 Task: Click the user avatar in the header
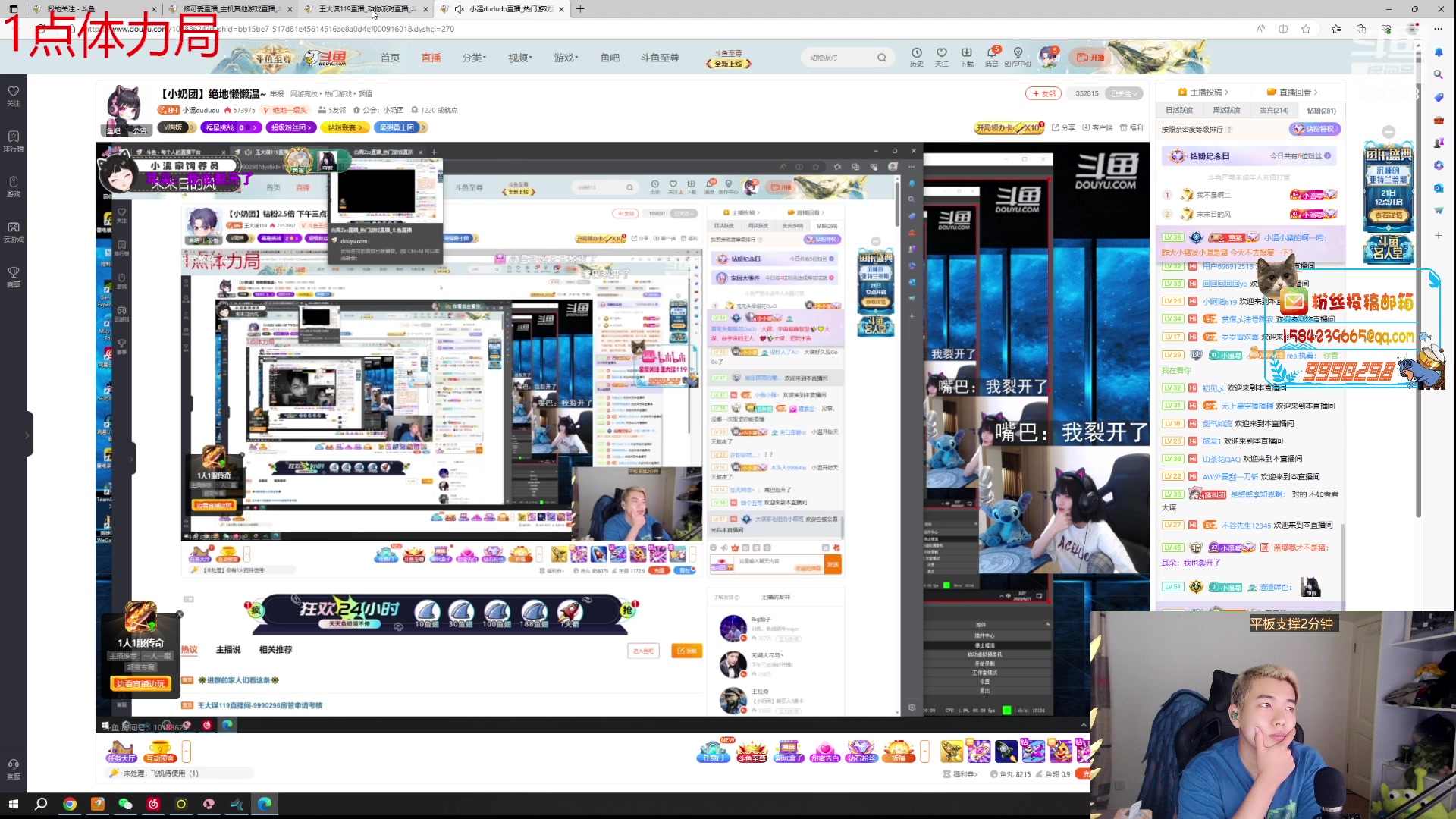pos(1049,57)
